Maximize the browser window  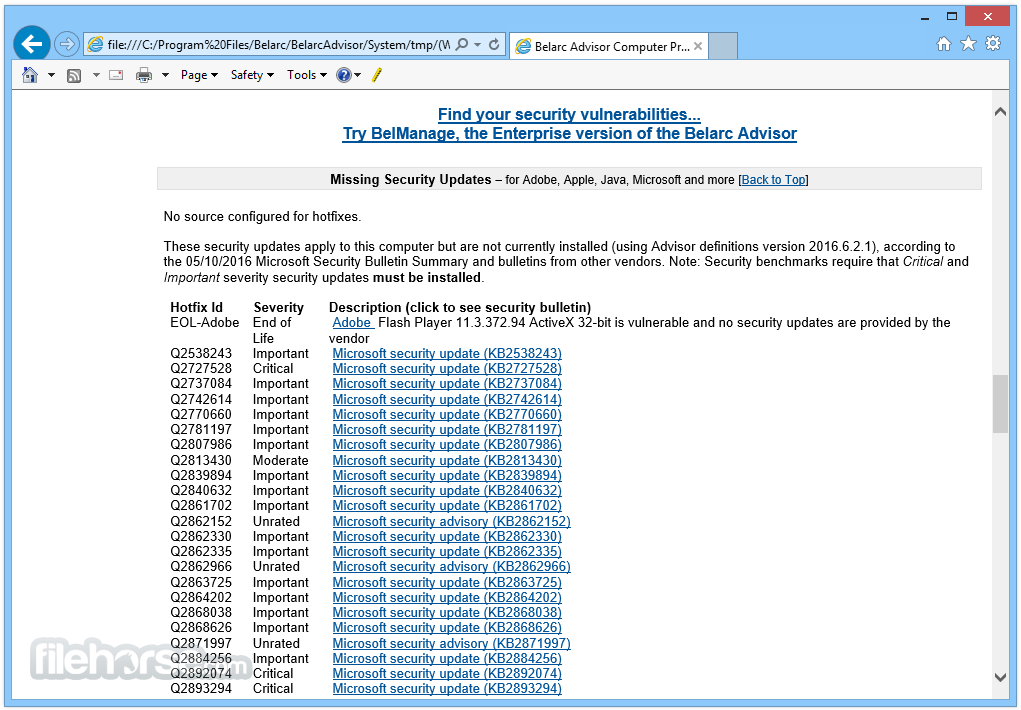952,16
